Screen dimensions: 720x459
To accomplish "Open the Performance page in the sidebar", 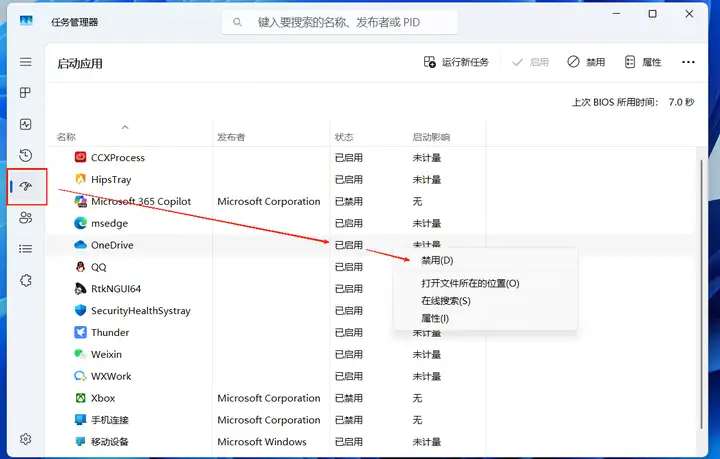I will (x=26, y=124).
